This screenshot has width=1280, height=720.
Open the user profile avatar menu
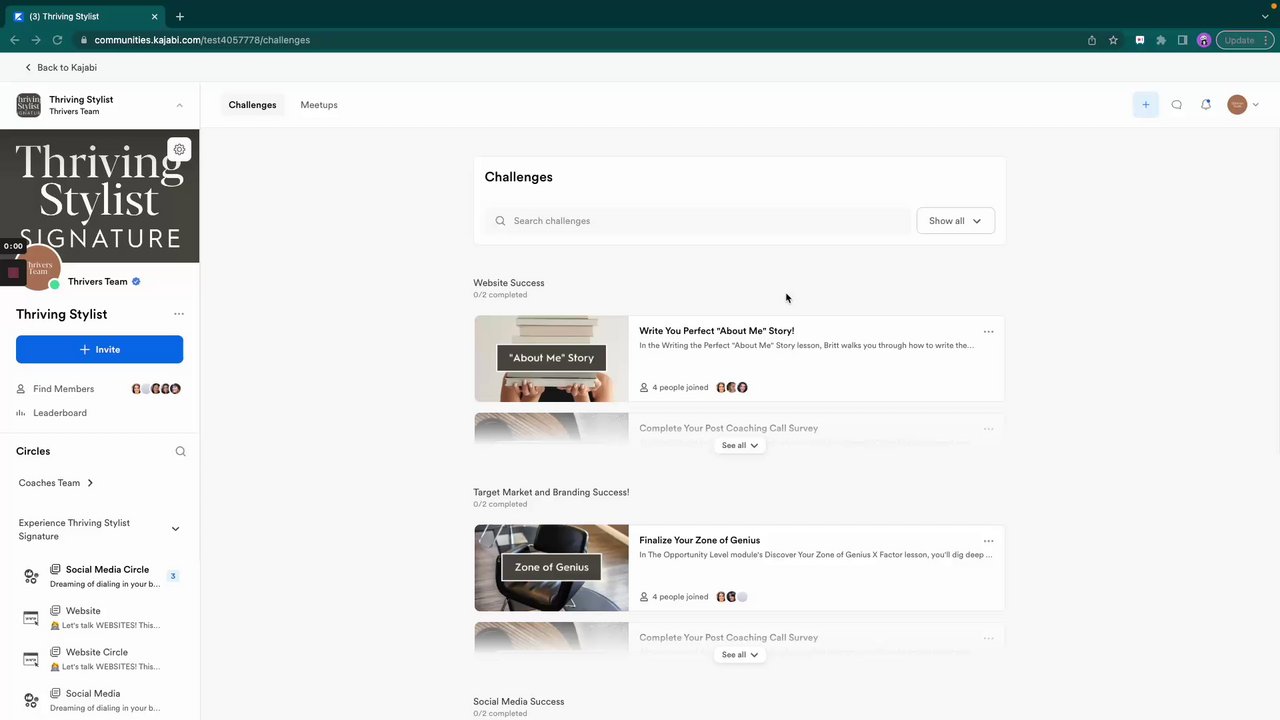point(1243,105)
